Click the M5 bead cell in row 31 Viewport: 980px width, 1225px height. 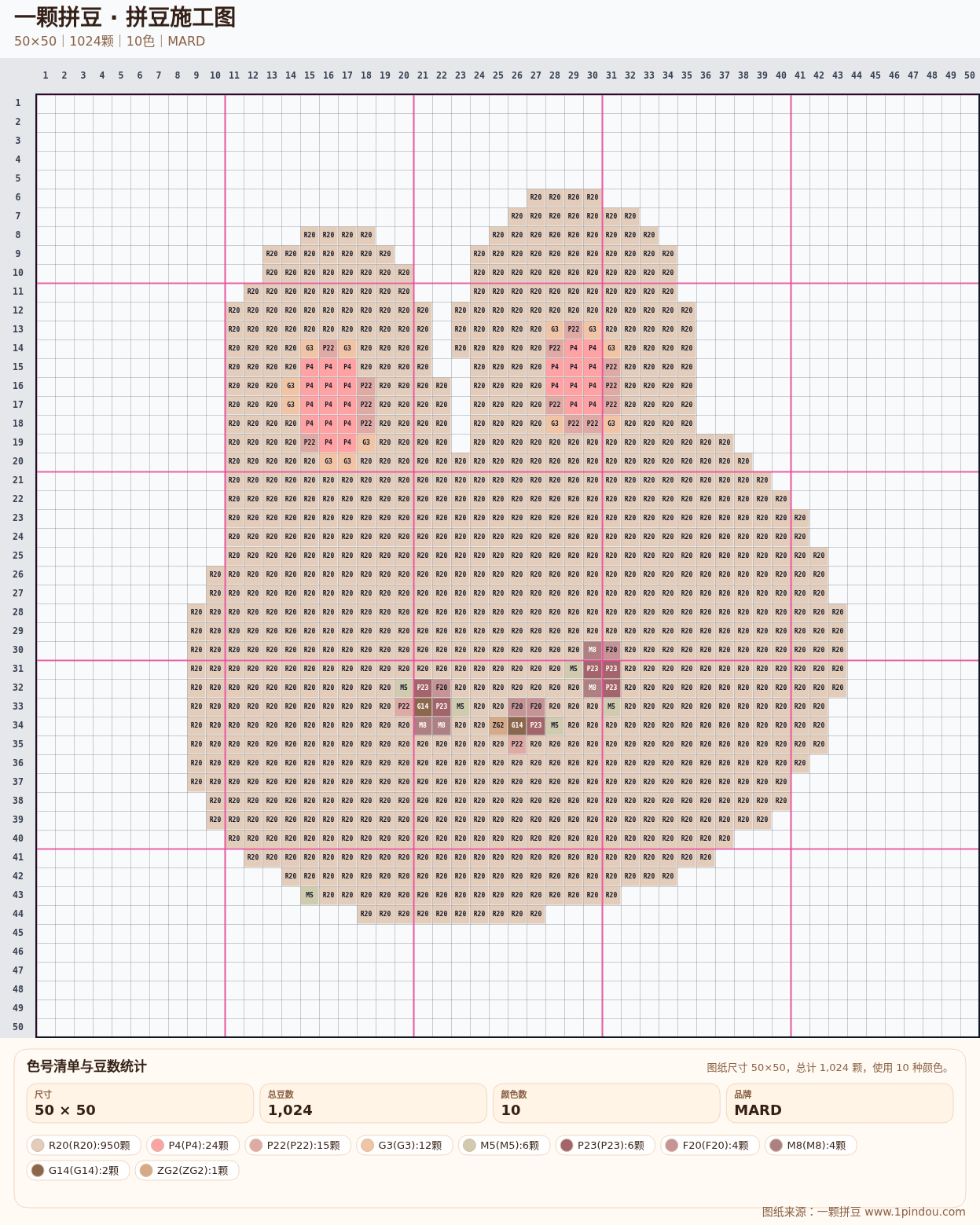click(574, 669)
